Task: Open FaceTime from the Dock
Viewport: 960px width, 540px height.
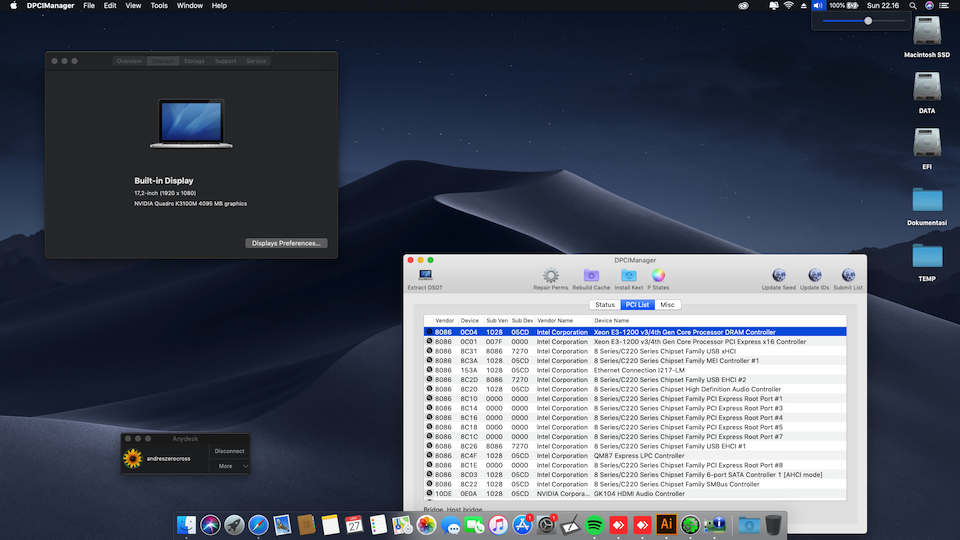Action: coord(474,525)
